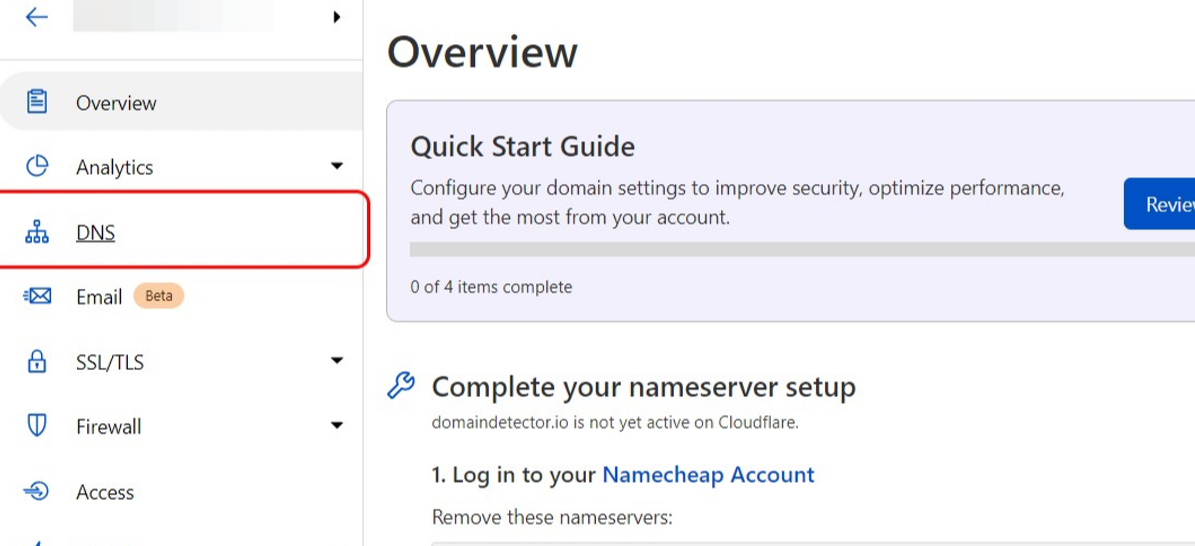Click the DNS network tree icon

(x=37, y=233)
